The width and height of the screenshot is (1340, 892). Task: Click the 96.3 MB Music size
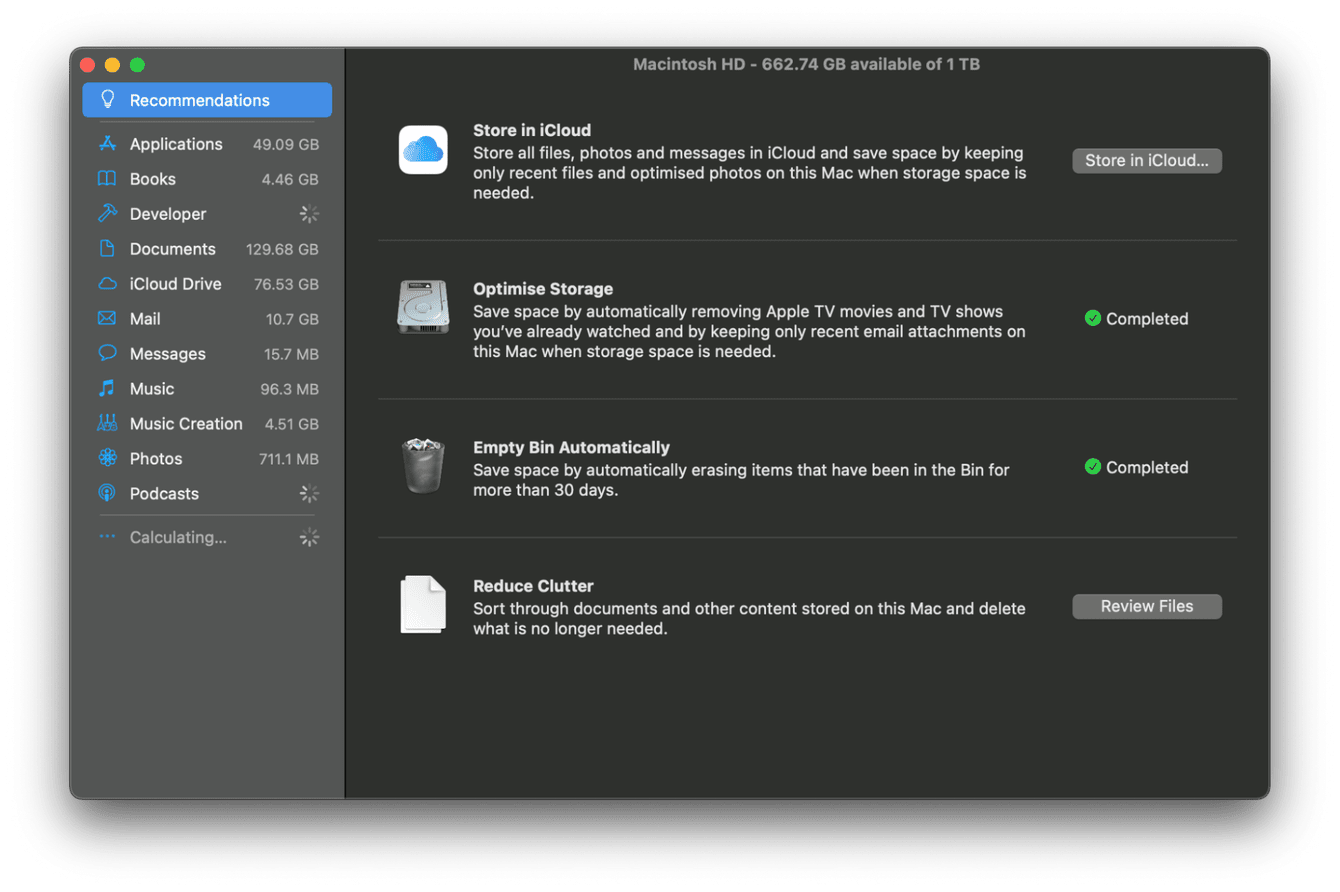(x=291, y=389)
